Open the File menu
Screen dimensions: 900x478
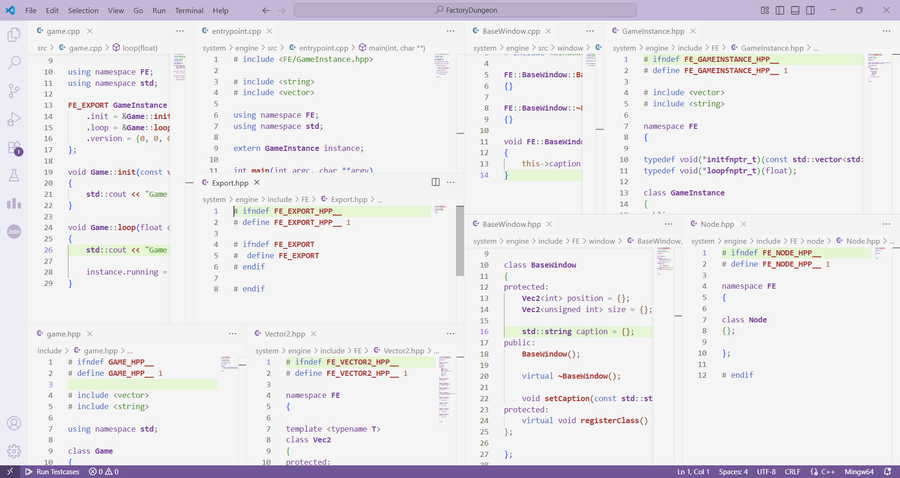click(31, 10)
